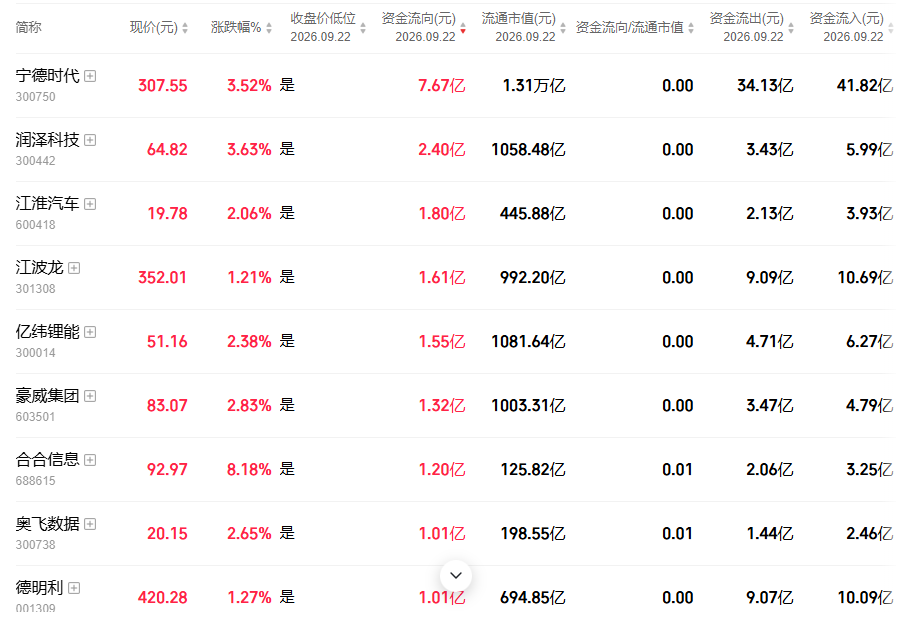
Task: Click the plus icon next to 江淮汽车
Action: click(x=90, y=203)
